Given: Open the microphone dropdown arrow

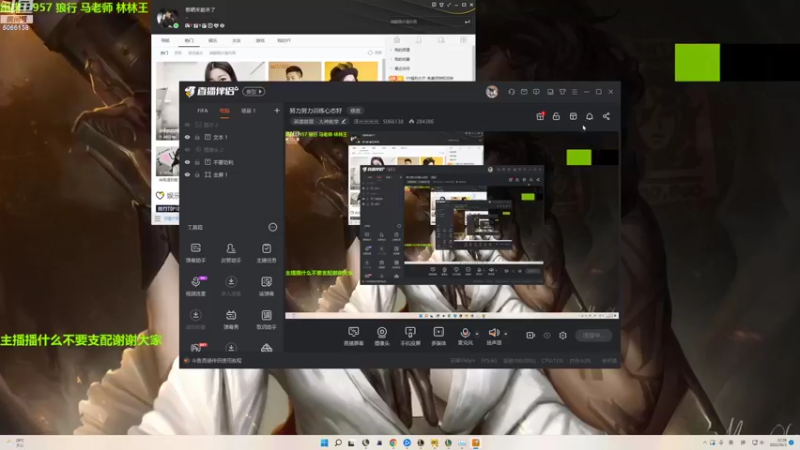Looking at the screenshot, I should tap(477, 334).
